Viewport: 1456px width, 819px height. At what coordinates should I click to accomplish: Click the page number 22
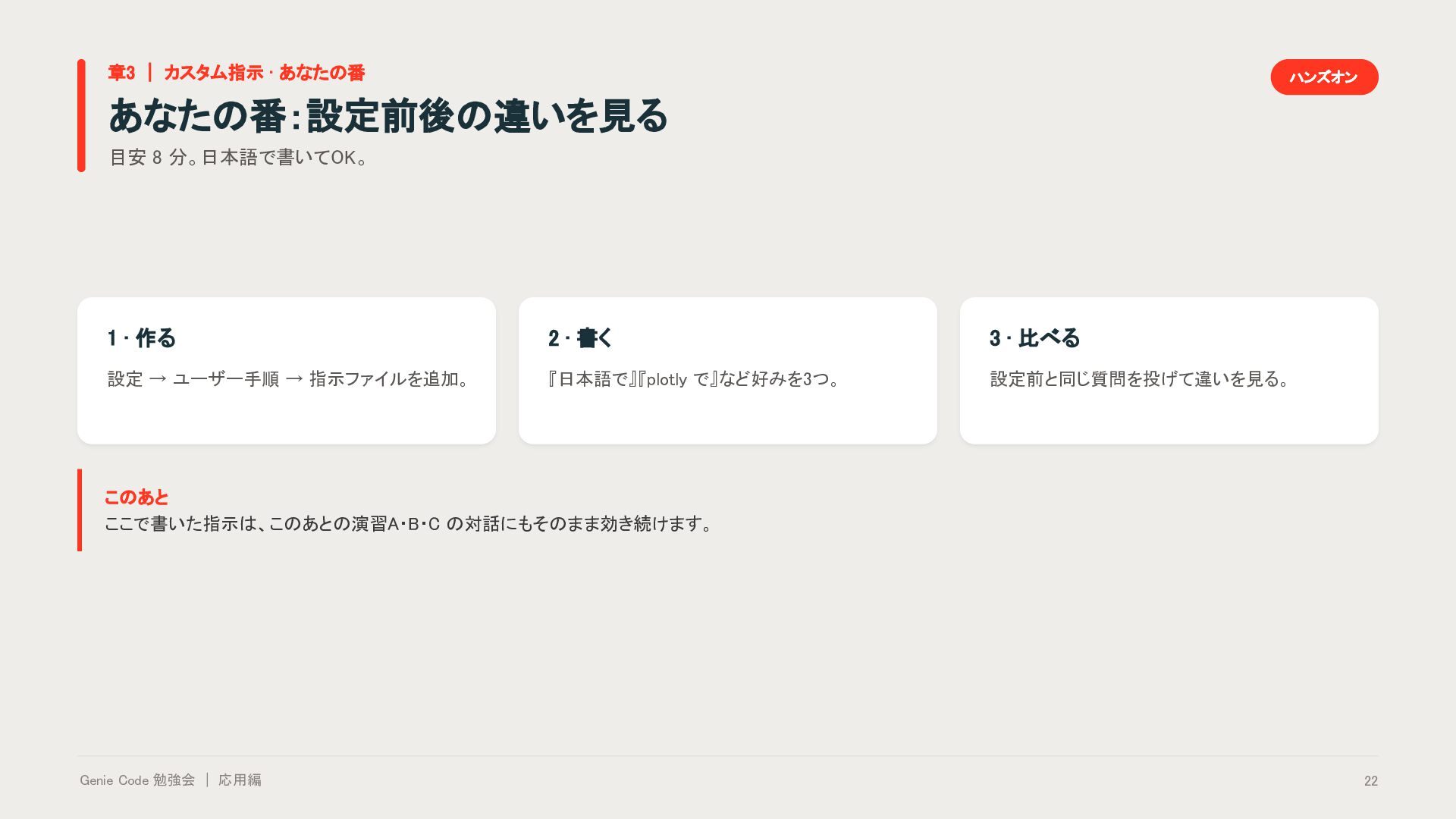(1371, 781)
